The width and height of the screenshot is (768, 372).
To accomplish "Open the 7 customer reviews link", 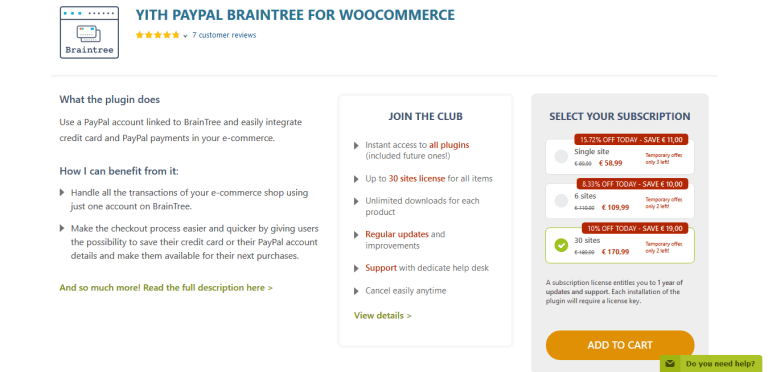I will point(224,35).
